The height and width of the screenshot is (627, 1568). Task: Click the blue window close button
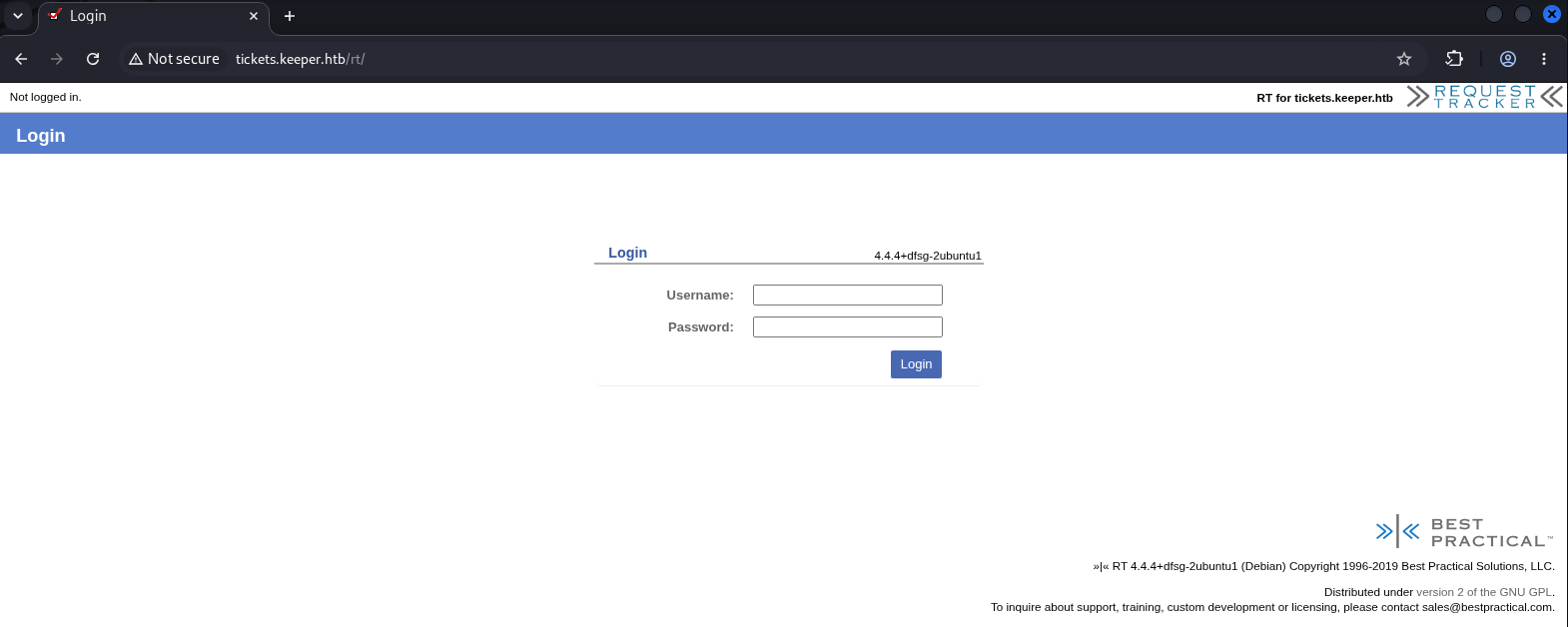1552,14
